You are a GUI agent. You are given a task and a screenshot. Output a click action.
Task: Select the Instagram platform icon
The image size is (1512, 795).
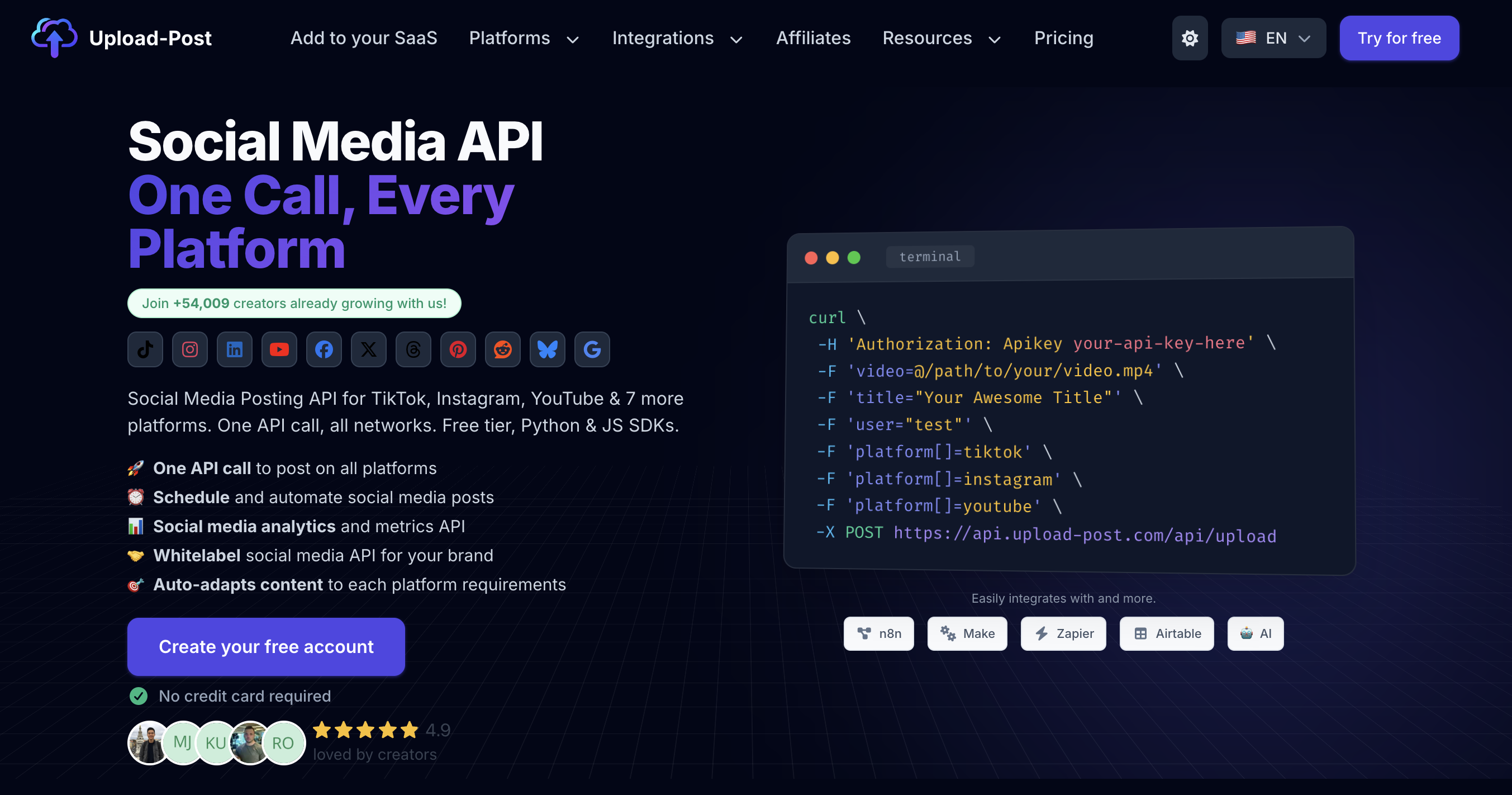[x=189, y=349]
